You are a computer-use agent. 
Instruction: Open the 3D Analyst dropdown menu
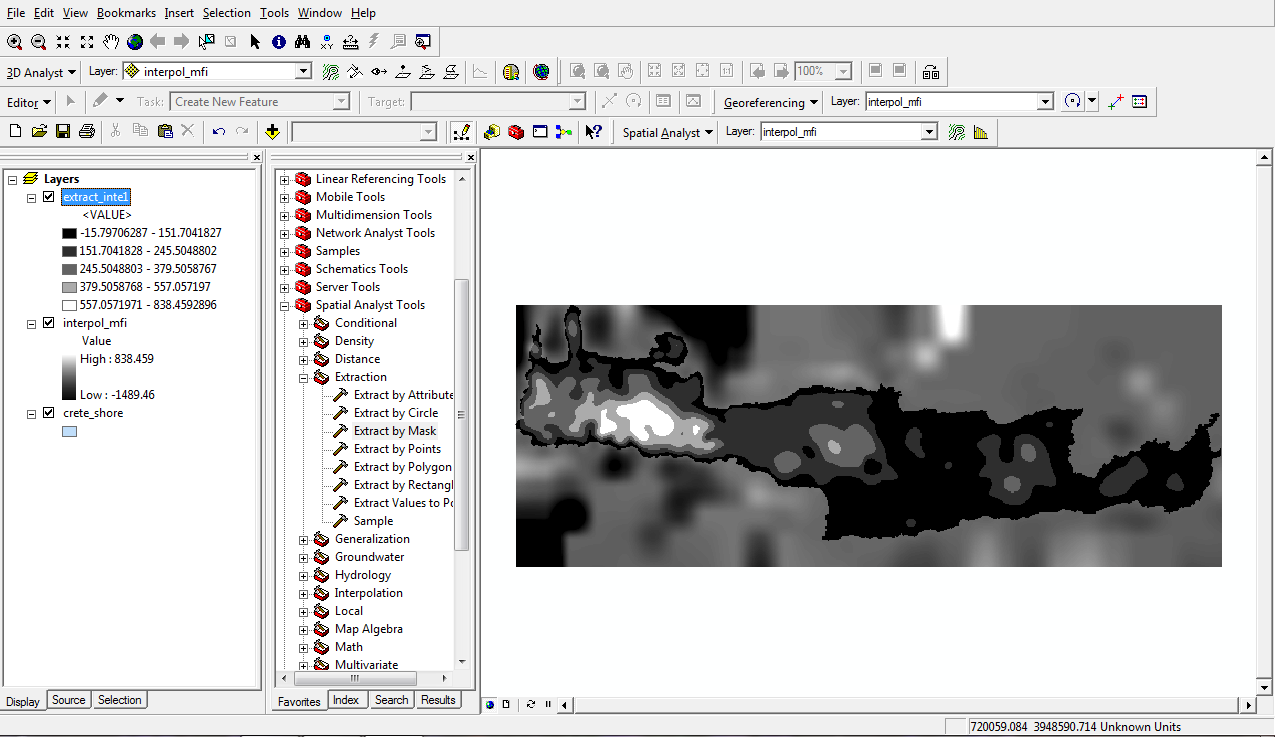41,72
